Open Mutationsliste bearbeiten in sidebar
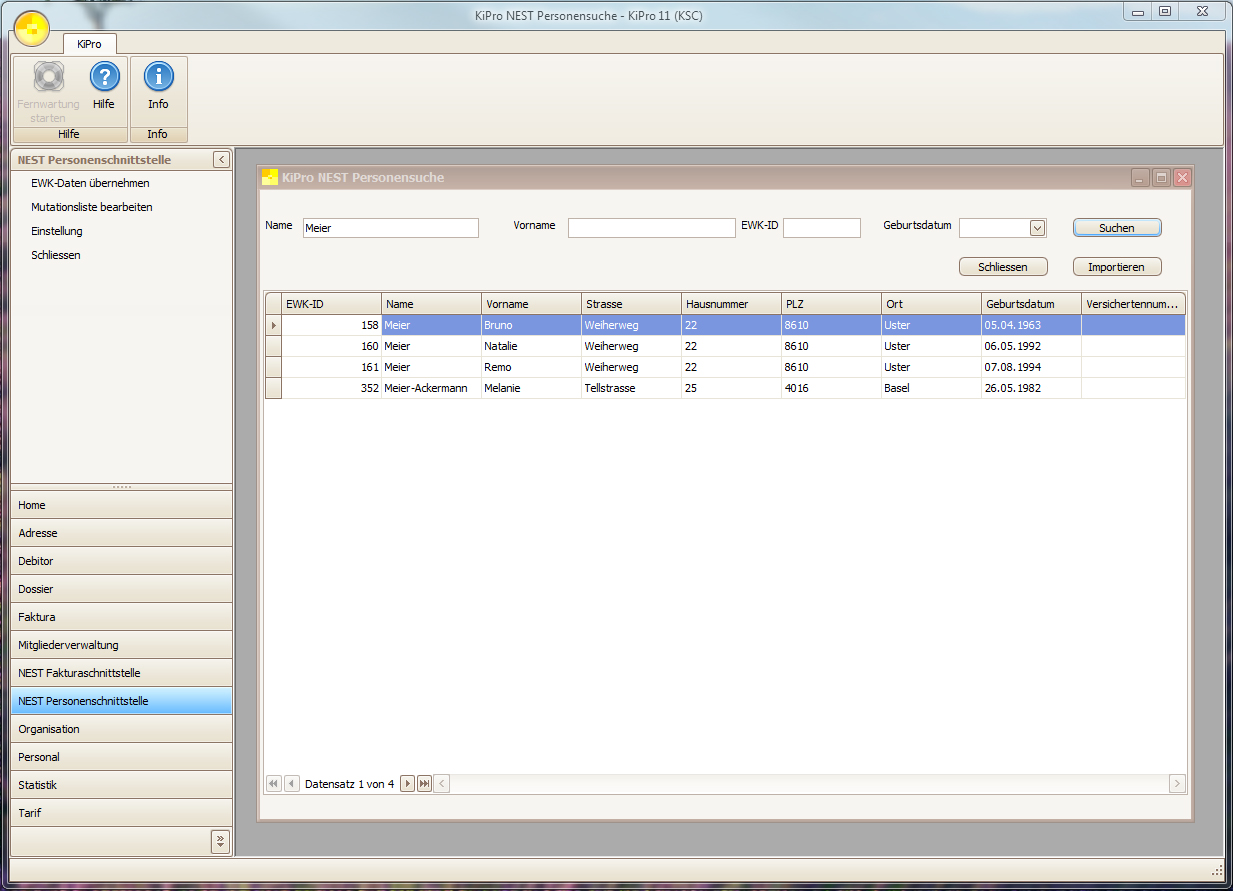This screenshot has height=891, width=1233. (91, 207)
